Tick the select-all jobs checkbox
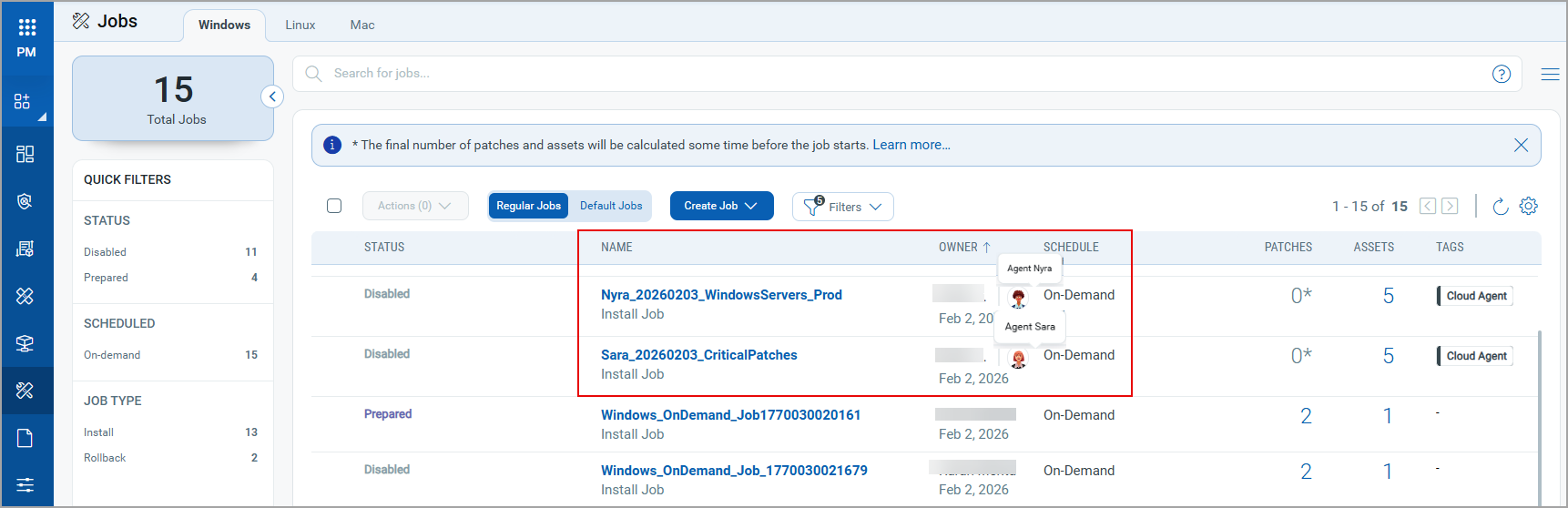Image resolution: width=1568 pixels, height=508 pixels. coord(334,206)
